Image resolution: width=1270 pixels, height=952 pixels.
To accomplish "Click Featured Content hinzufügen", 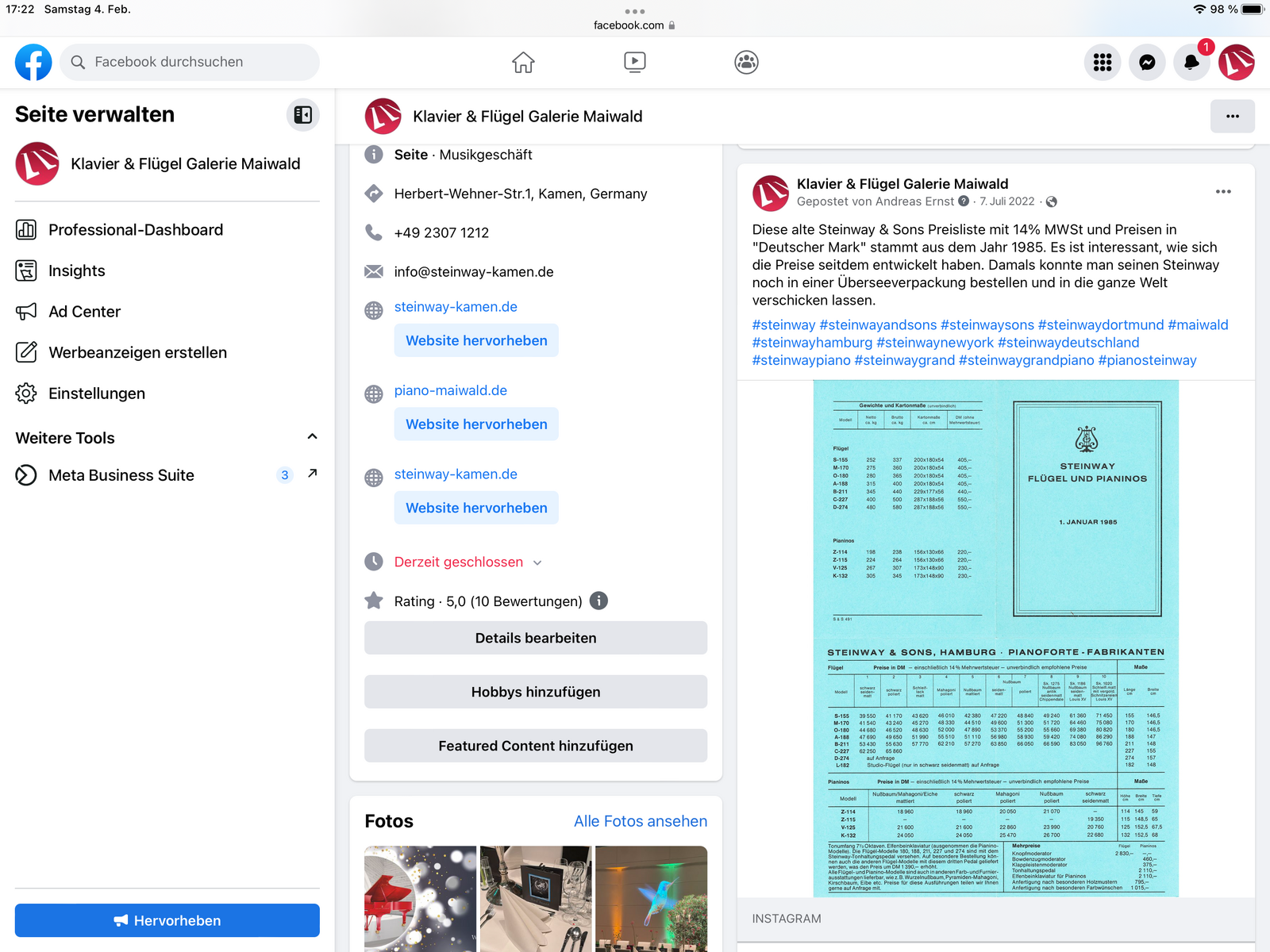I will pyautogui.click(x=536, y=746).
